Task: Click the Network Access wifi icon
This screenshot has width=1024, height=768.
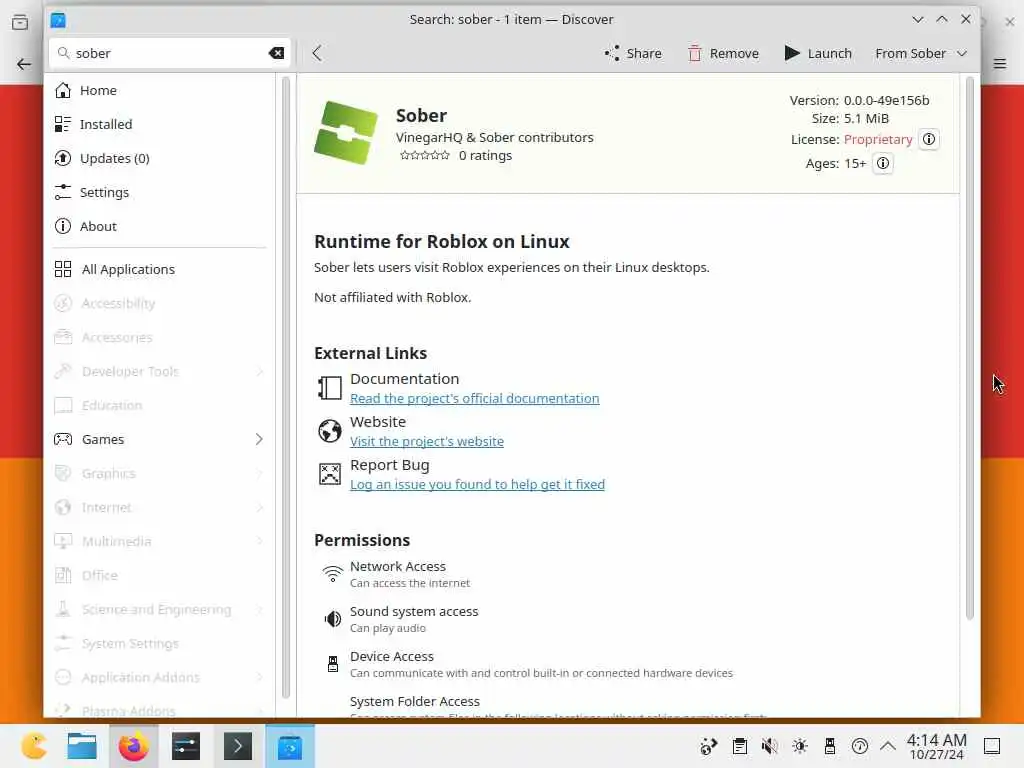Action: point(332,574)
